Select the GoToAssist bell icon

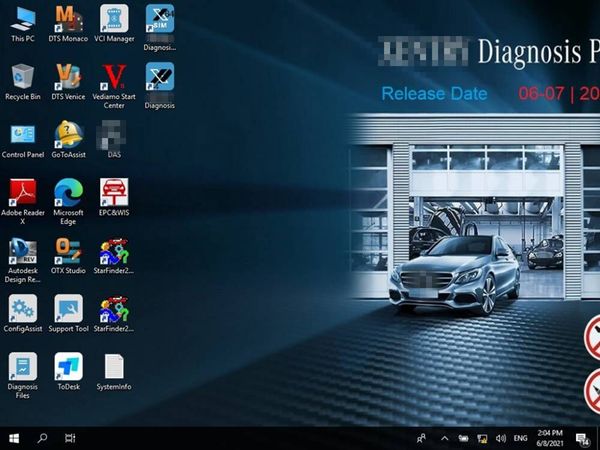pos(68,140)
